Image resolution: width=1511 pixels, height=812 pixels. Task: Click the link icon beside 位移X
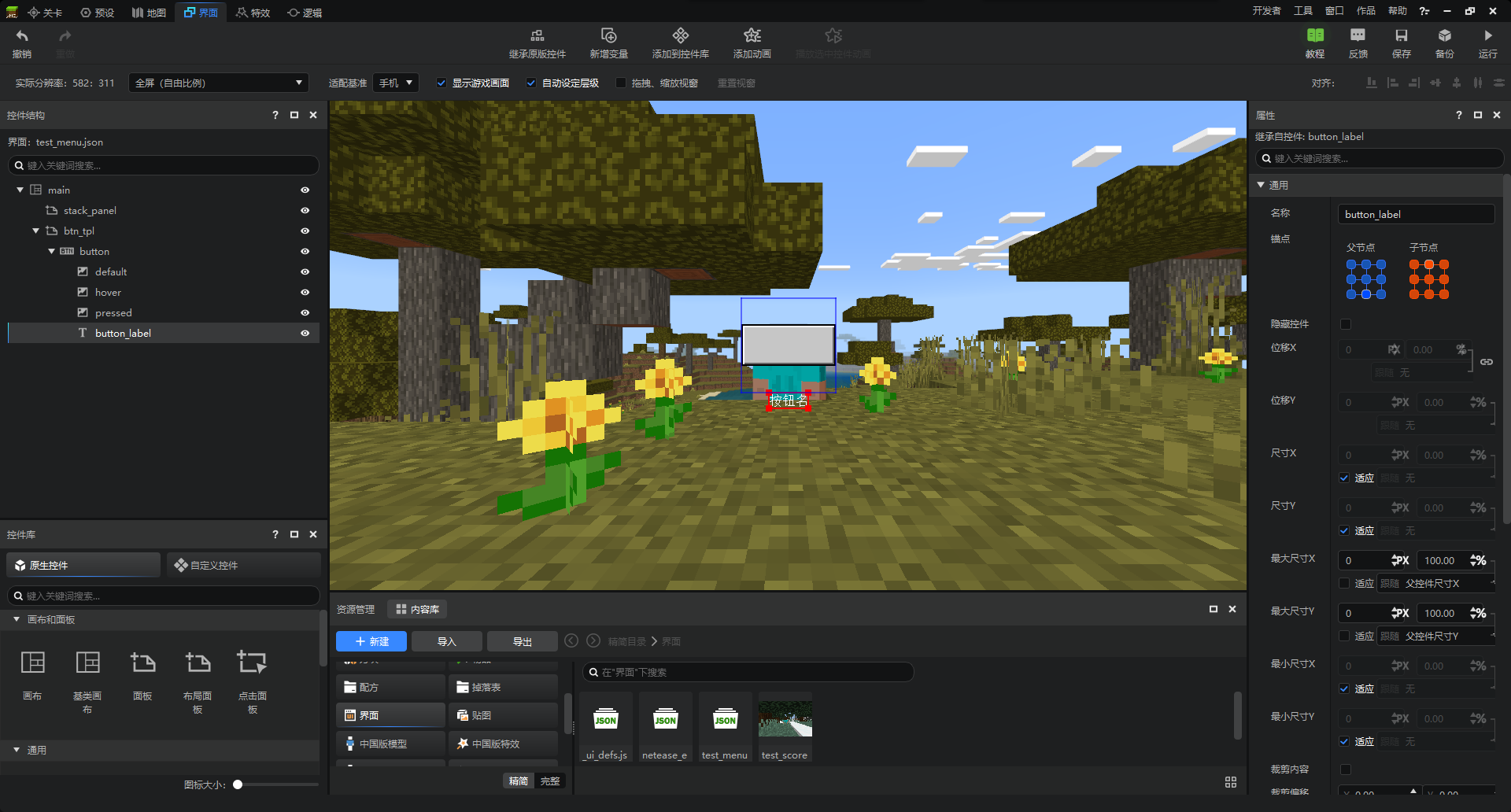[1487, 362]
